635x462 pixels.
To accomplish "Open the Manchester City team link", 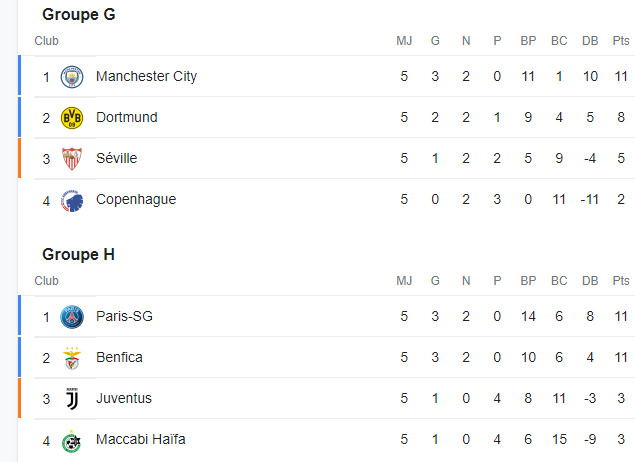I will (x=146, y=76).
